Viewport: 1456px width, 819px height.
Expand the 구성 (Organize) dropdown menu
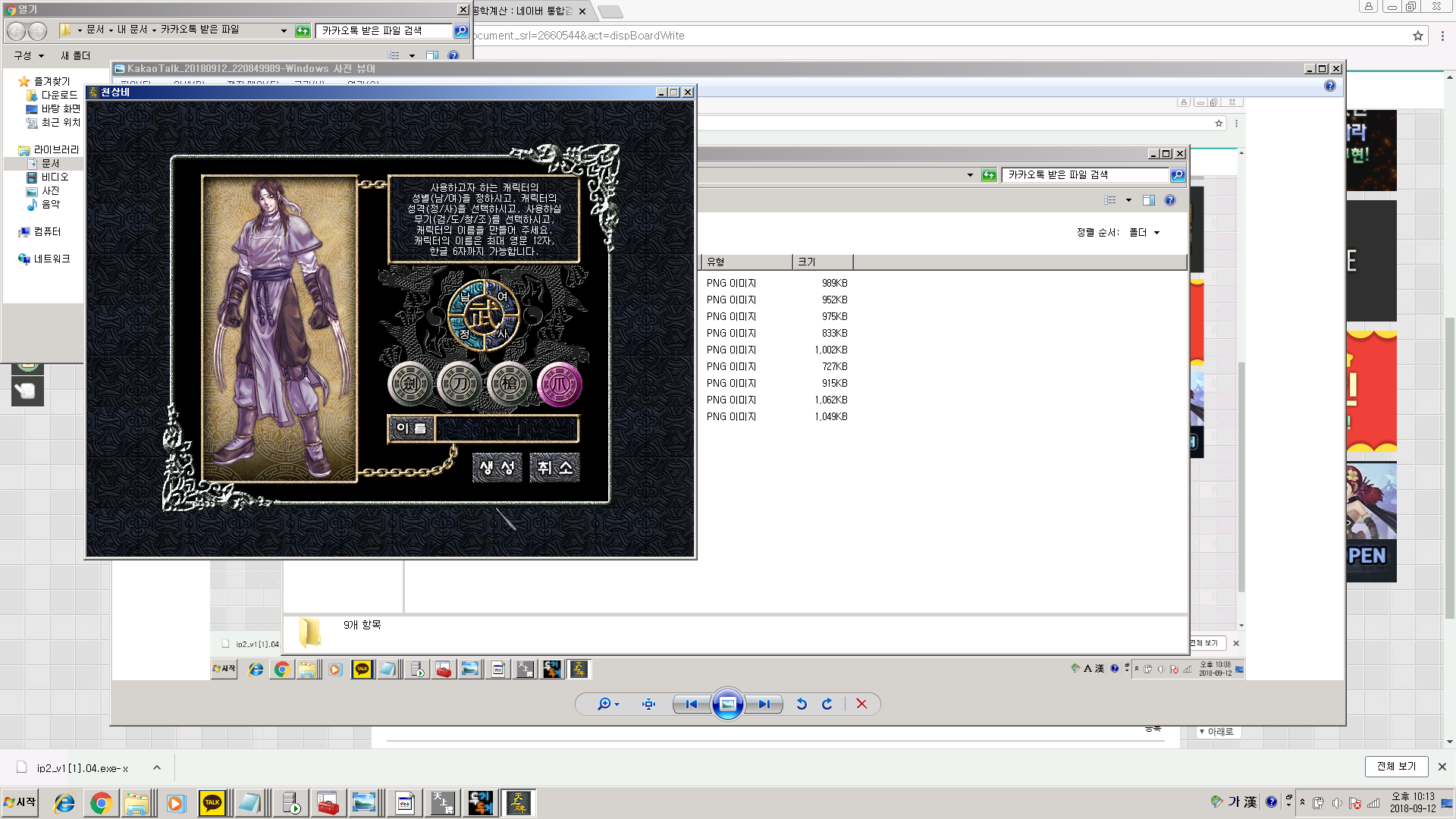click(x=29, y=55)
